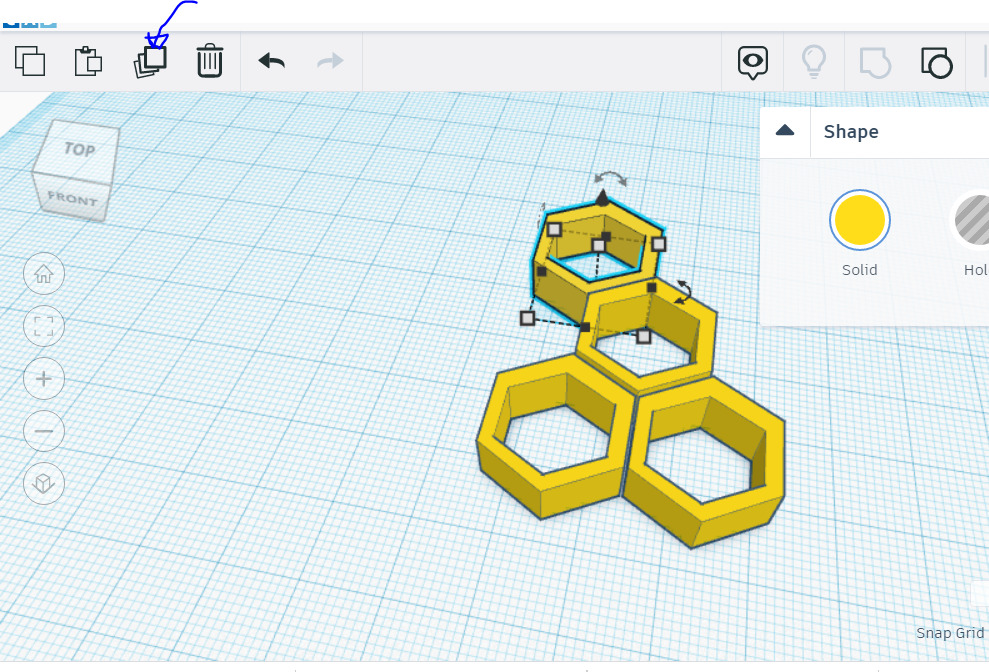The image size is (989, 672).
Task: Delete selection with the trash icon
Action: [209, 61]
